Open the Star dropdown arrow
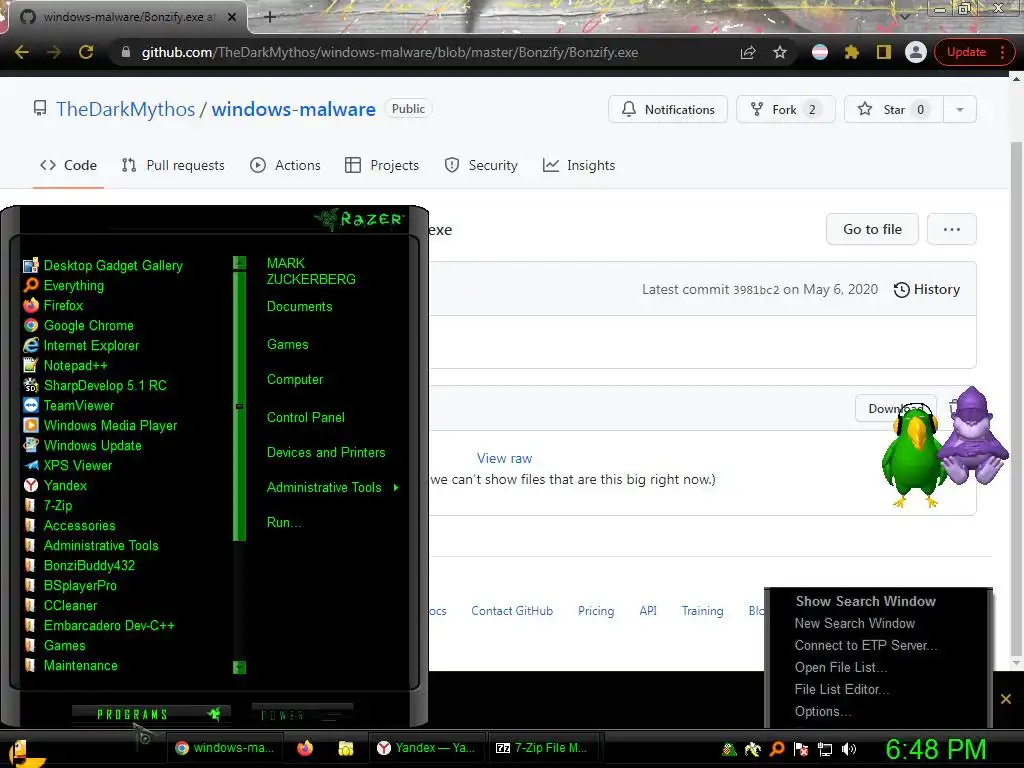 click(x=960, y=109)
